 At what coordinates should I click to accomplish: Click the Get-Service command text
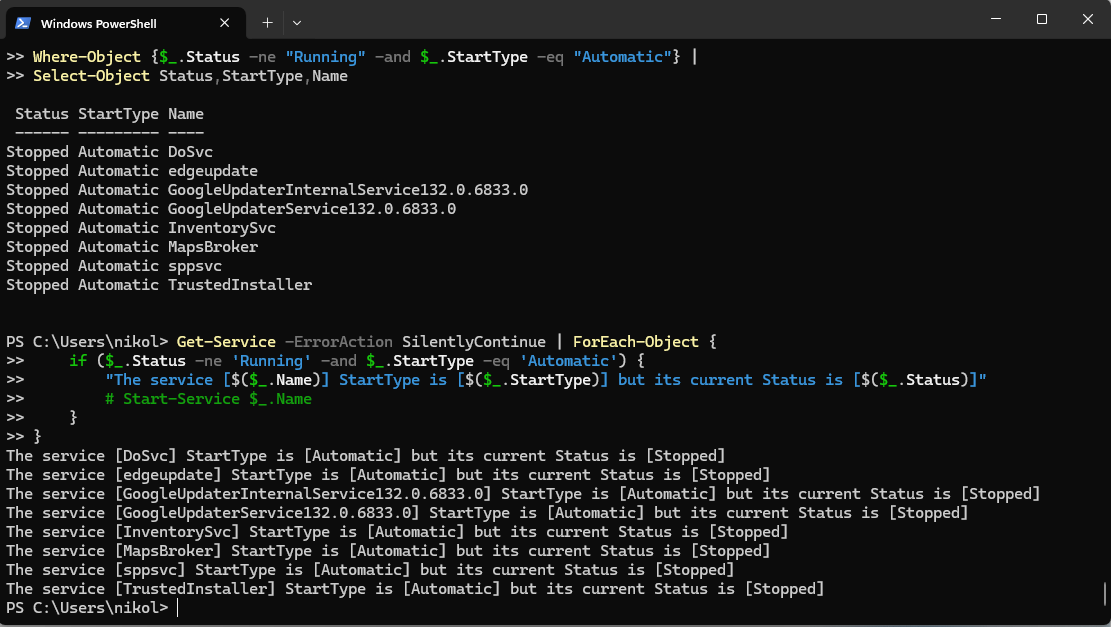click(x=226, y=342)
